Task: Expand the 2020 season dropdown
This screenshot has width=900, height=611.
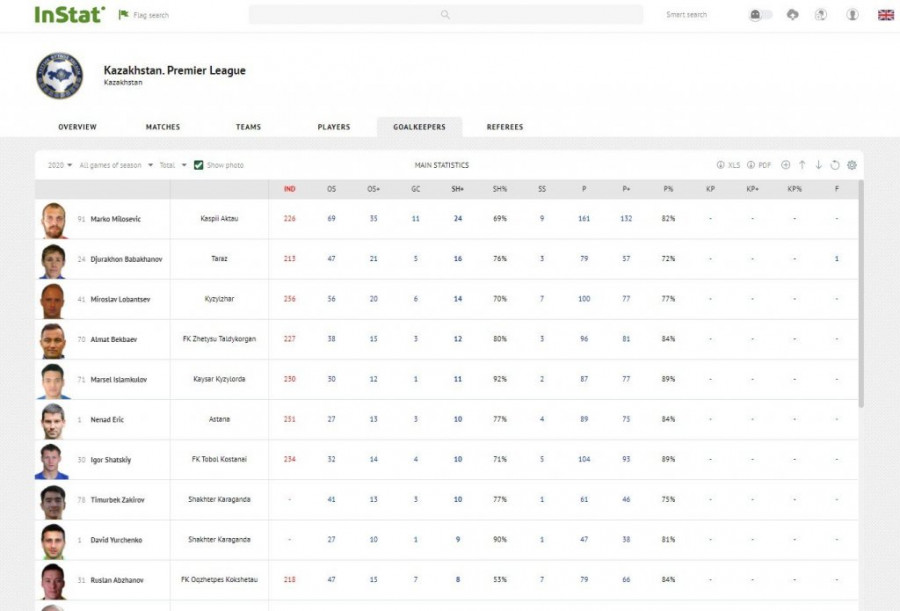Action: coord(60,165)
